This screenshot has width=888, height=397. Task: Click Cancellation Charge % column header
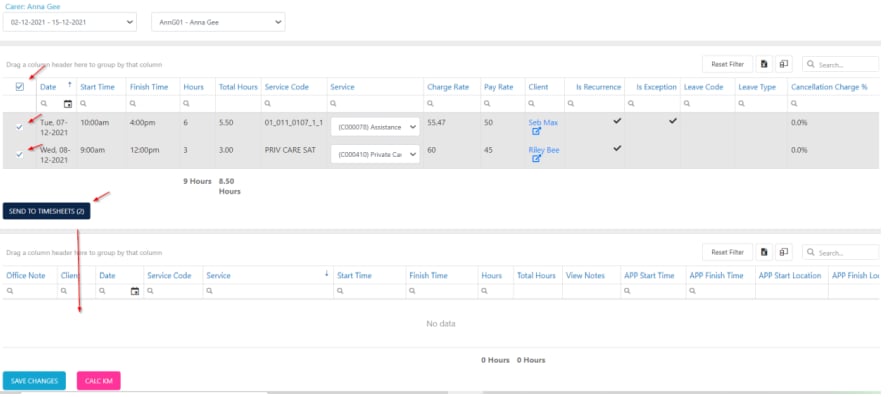829,87
